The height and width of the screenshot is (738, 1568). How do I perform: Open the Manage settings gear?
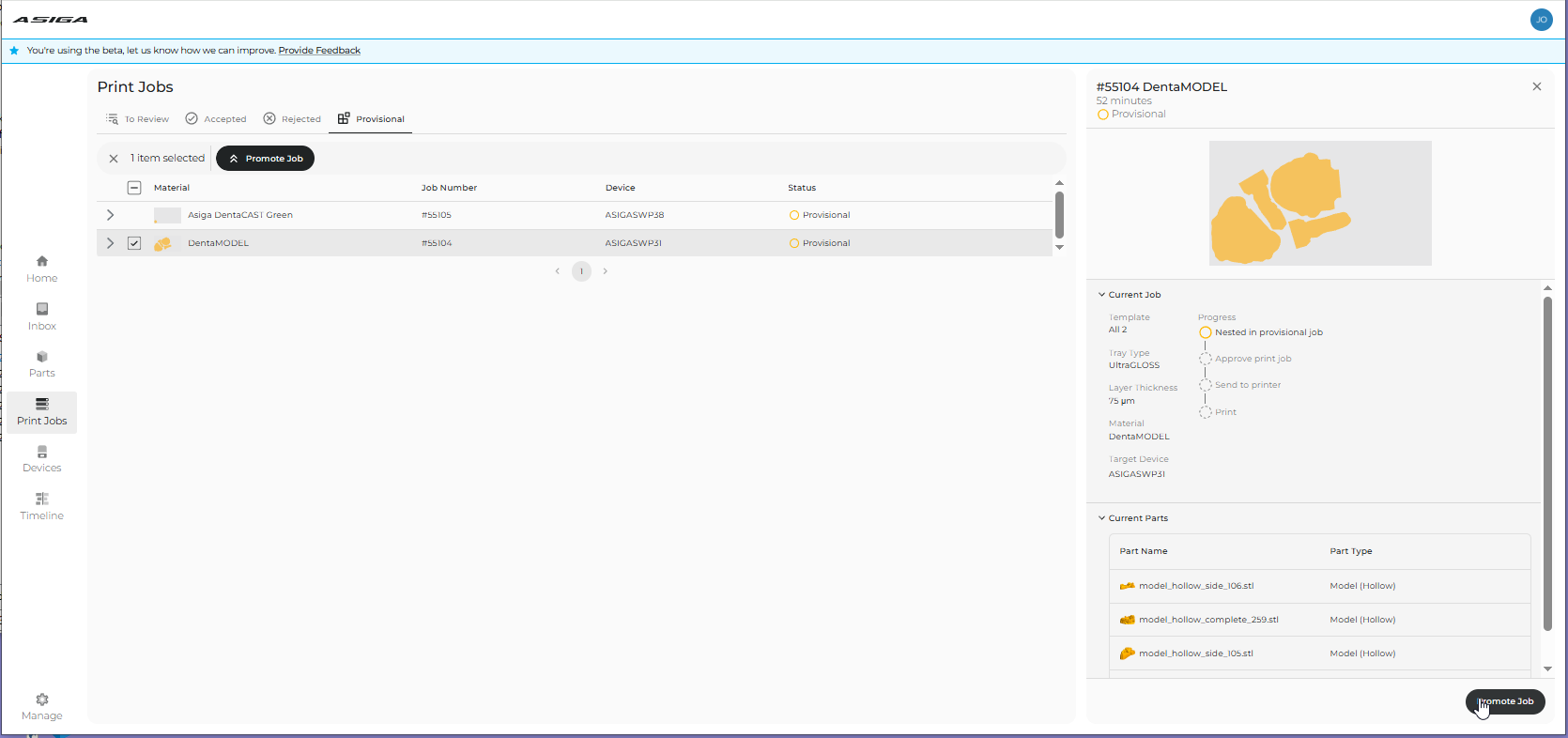coord(41,707)
